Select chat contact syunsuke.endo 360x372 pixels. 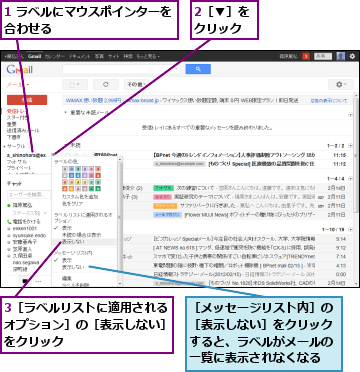(30, 235)
